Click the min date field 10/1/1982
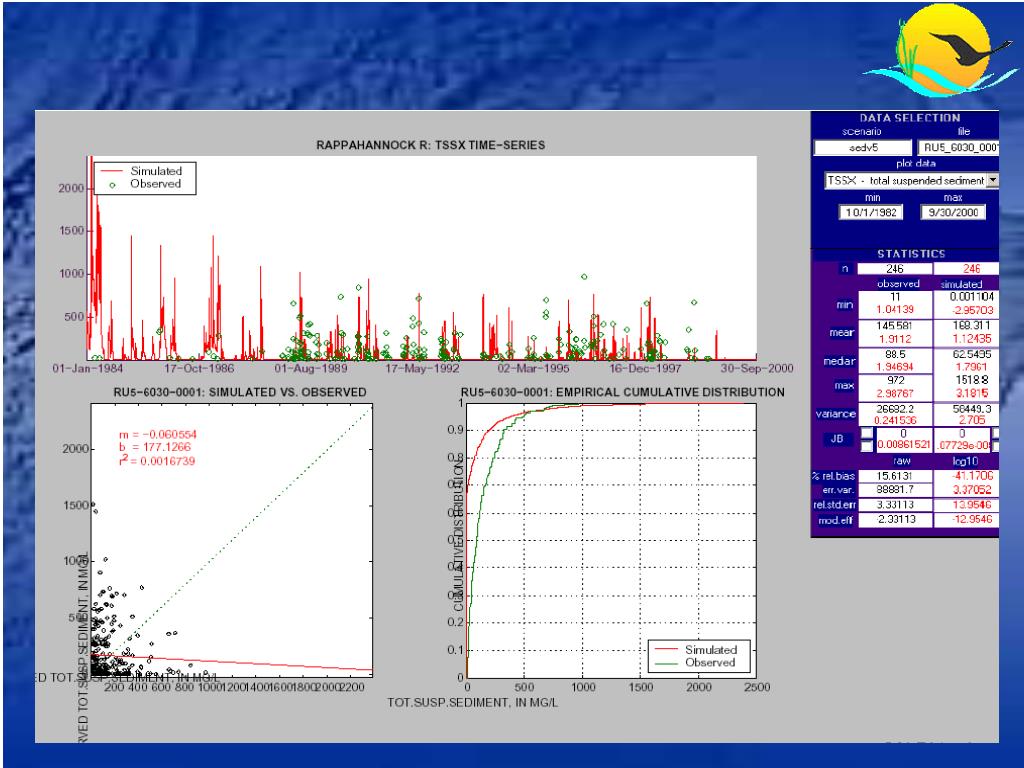Viewport: 1024px width, 768px height. (x=871, y=212)
